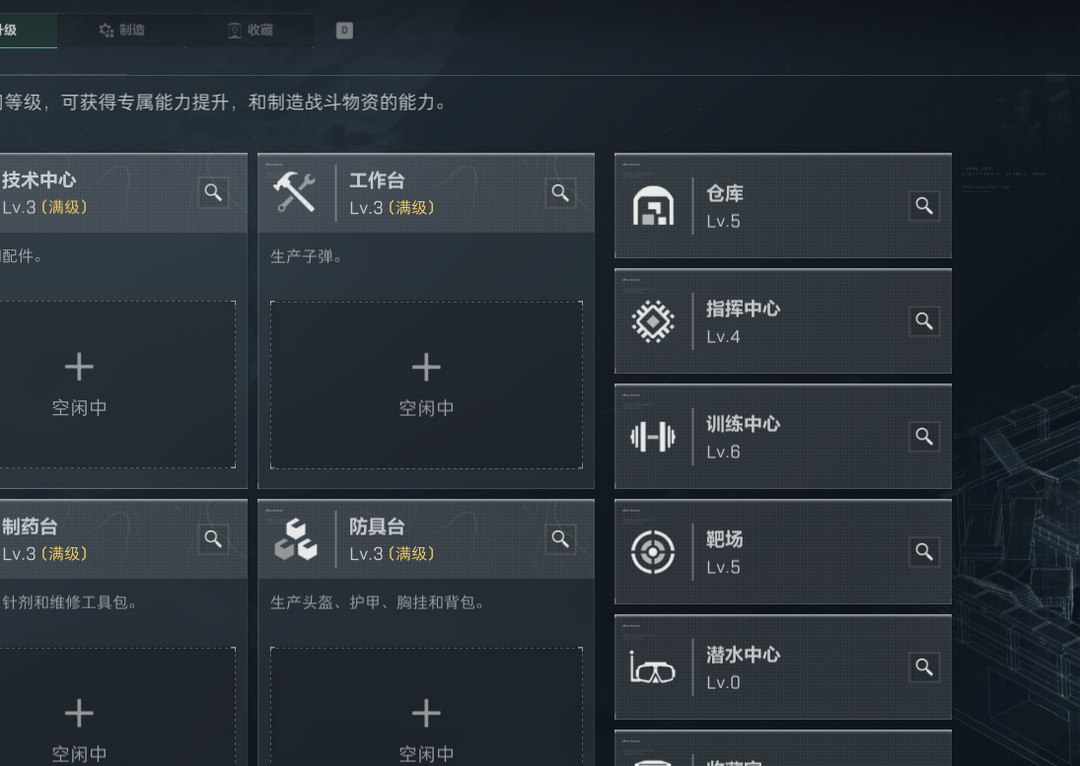Click the 靶场 magnifying glass
1080x766 pixels.
(x=924, y=551)
